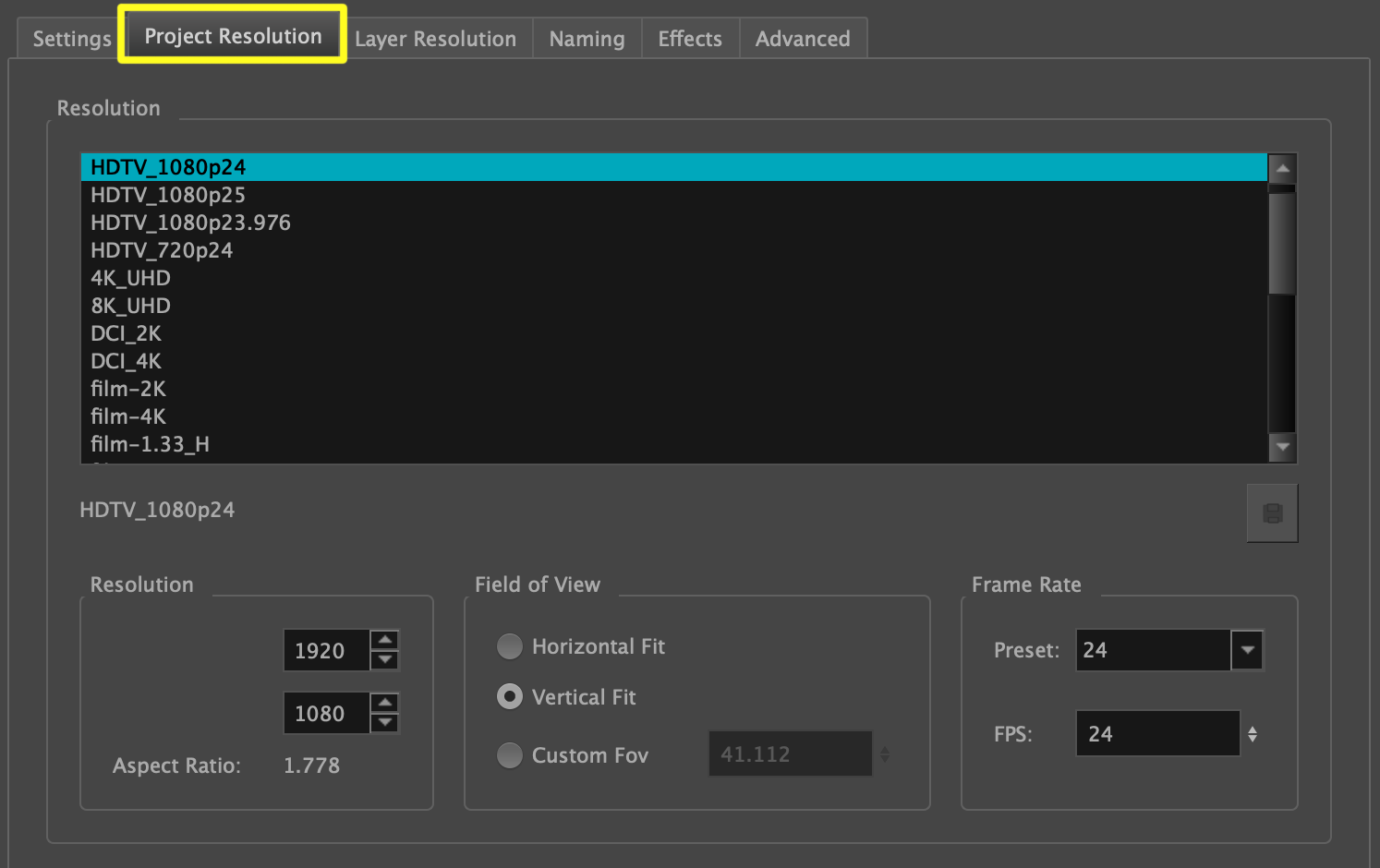This screenshot has width=1380, height=868.
Task: Click the FPS input field
Action: [x=1156, y=734]
